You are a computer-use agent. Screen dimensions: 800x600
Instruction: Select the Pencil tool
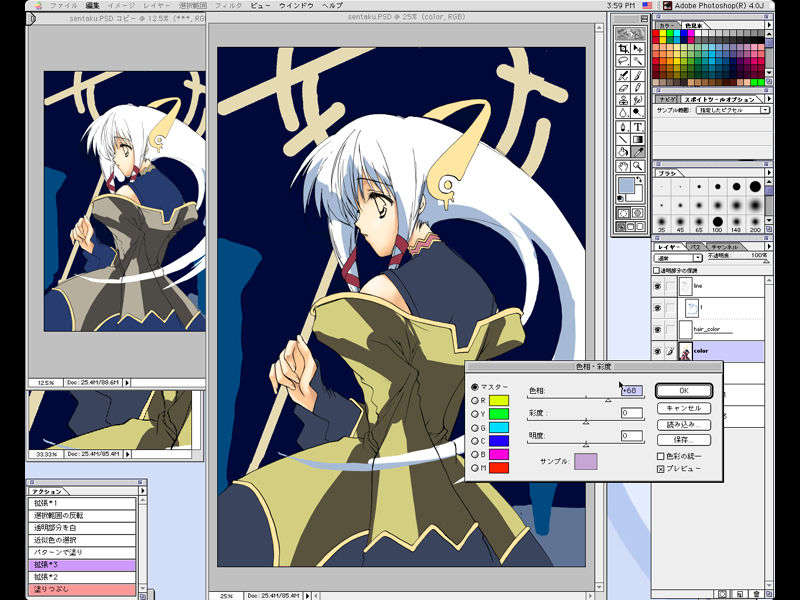click(638, 88)
